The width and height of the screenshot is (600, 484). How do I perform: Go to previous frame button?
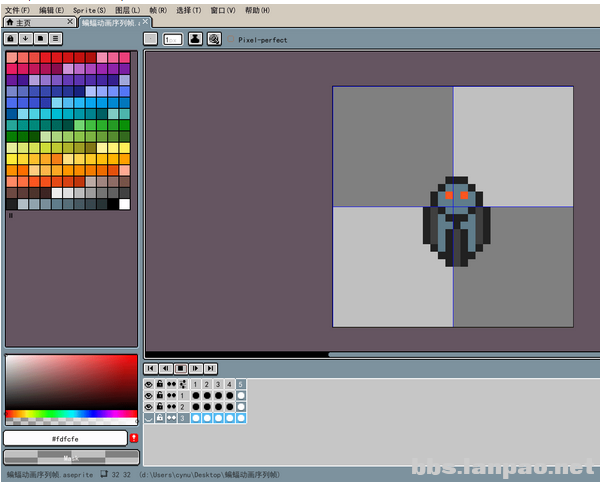coord(166,368)
